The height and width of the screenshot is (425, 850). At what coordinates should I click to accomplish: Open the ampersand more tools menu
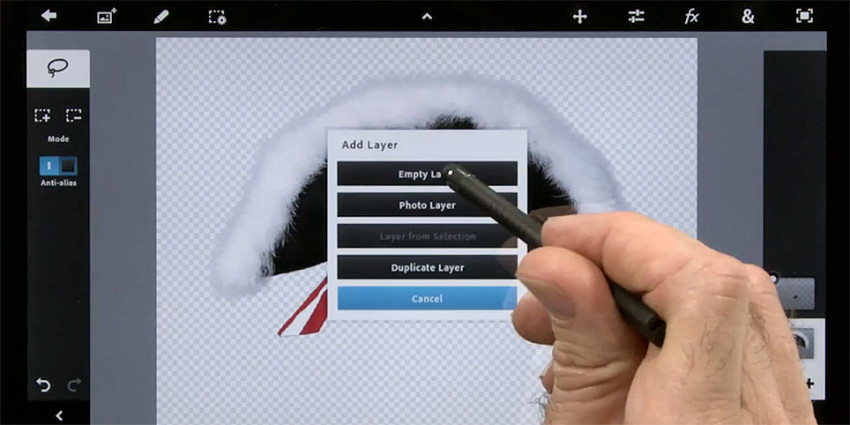pos(748,17)
